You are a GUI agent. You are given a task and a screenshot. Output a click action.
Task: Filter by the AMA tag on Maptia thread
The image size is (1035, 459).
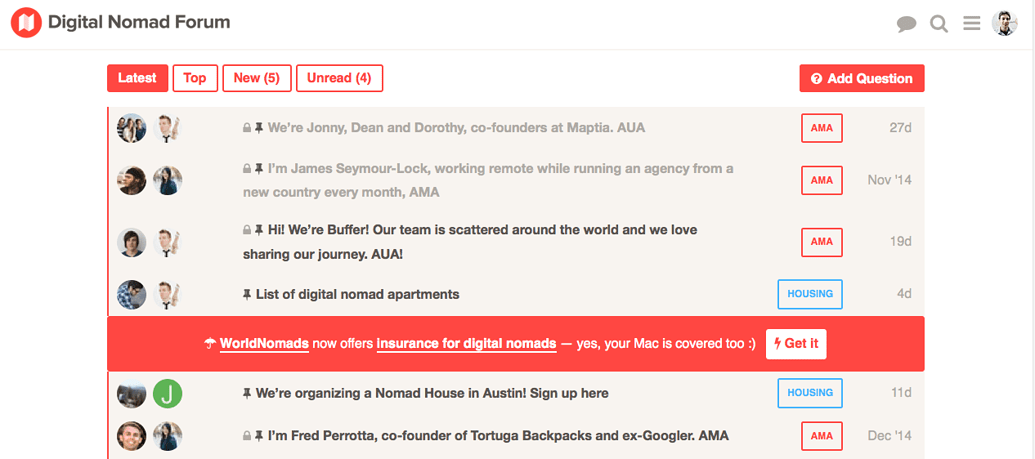[x=821, y=128]
